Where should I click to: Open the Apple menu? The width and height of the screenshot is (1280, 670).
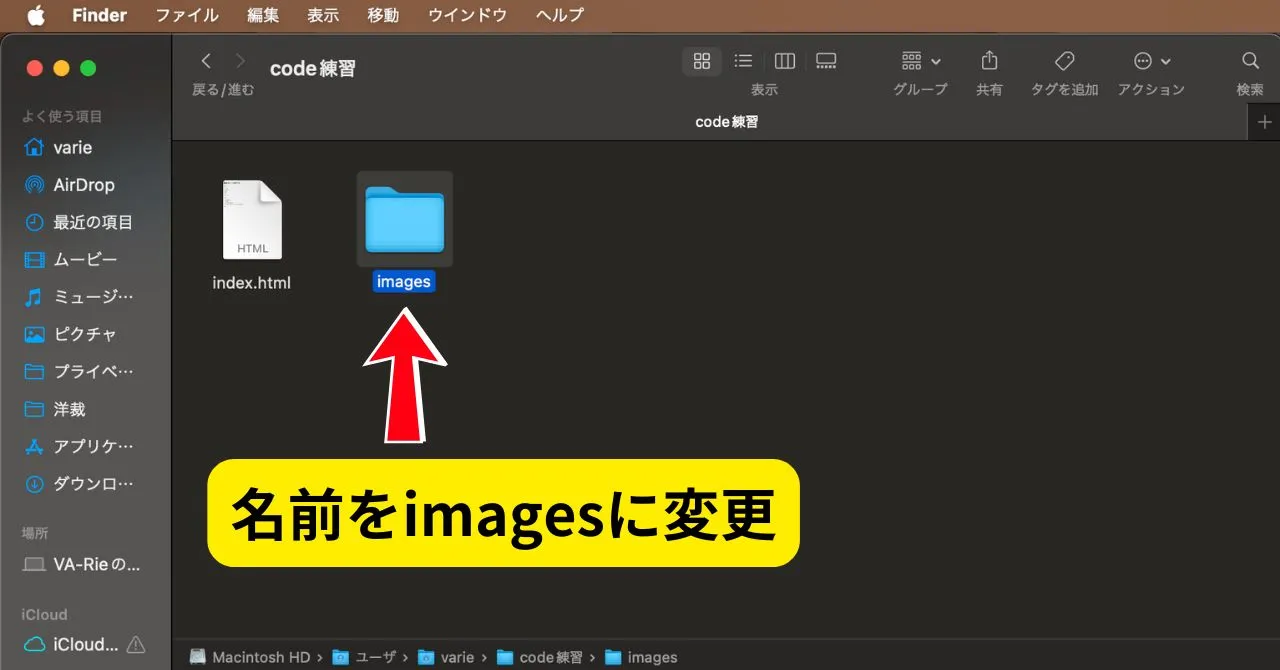click(x=36, y=15)
